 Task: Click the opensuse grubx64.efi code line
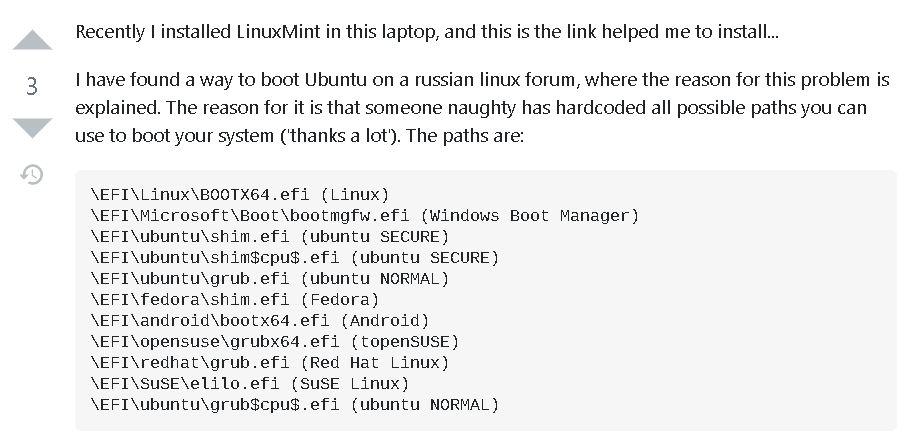tap(274, 342)
